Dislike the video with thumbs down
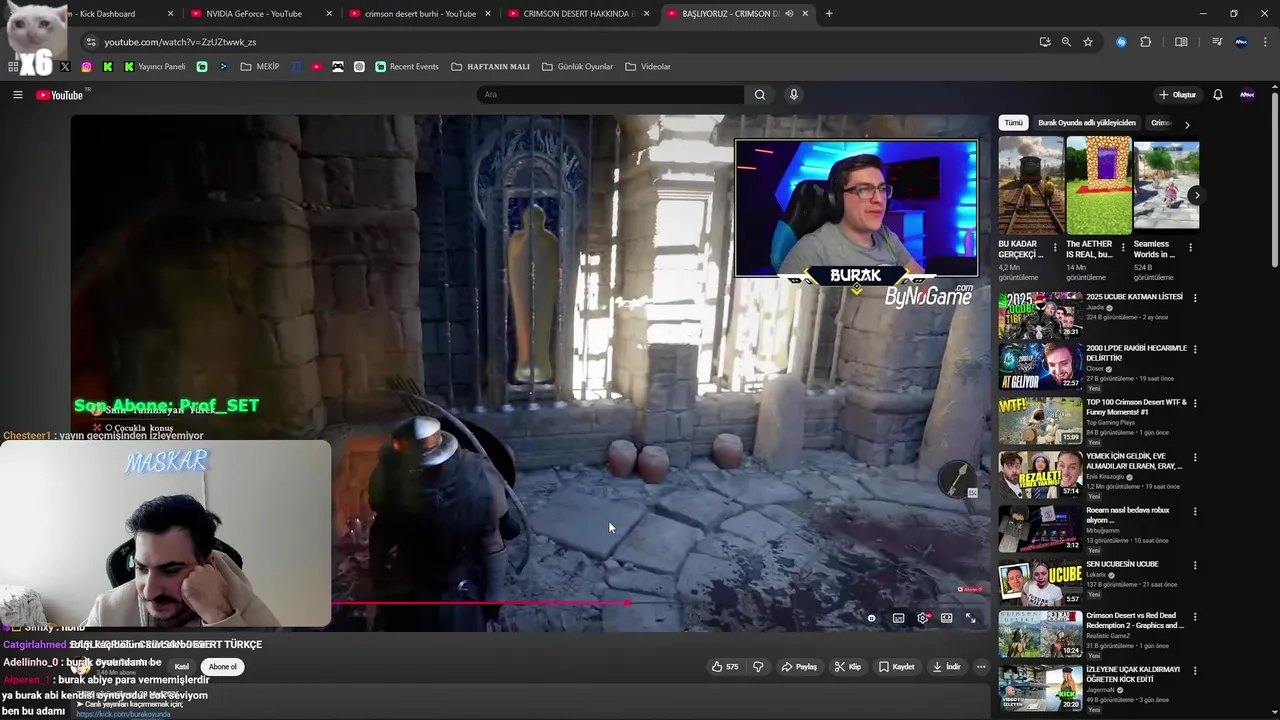This screenshot has height=720, width=1280. pos(758,667)
